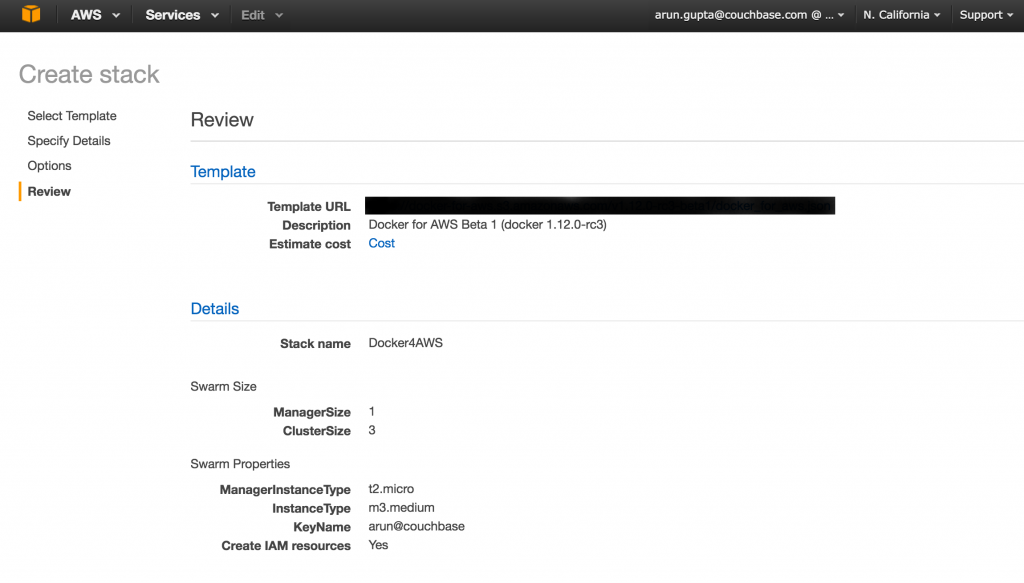
Task: Select the Review step in sidebar
Action: (x=49, y=191)
